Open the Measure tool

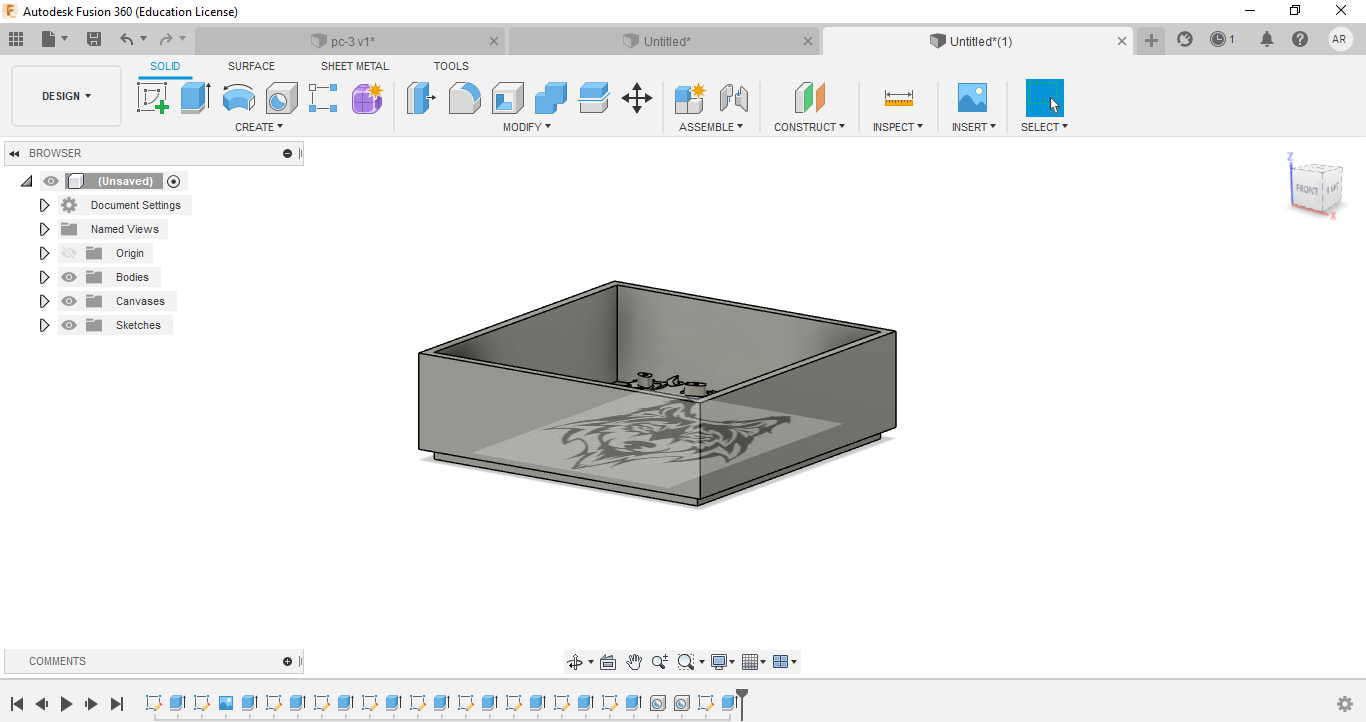coord(898,98)
